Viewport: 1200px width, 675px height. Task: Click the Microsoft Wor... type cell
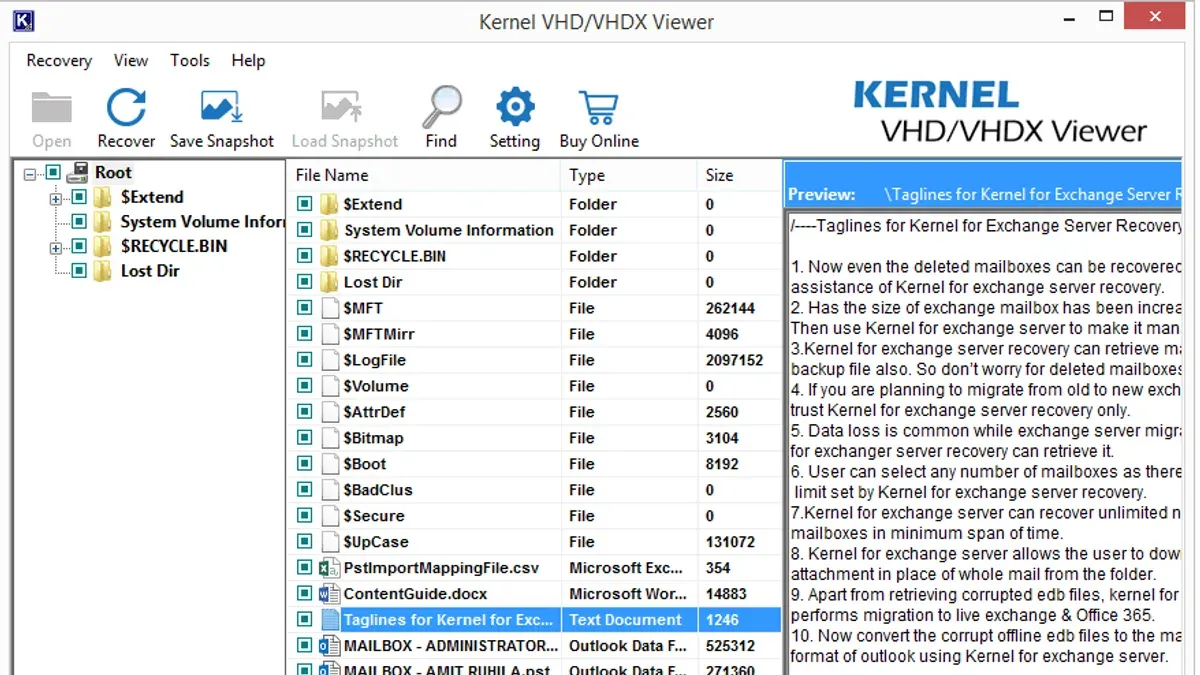[x=626, y=594]
